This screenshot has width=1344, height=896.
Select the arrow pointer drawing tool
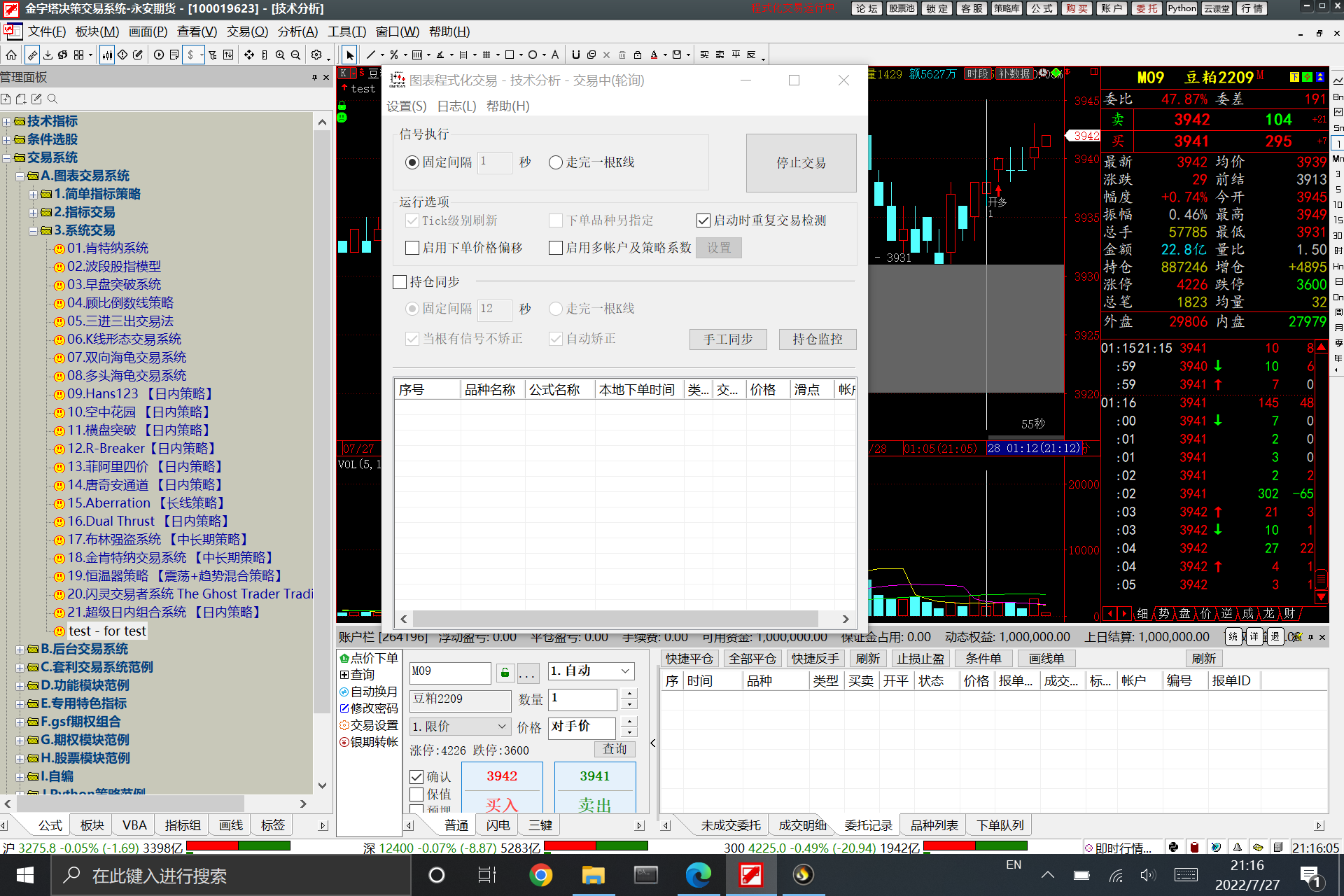[350, 55]
